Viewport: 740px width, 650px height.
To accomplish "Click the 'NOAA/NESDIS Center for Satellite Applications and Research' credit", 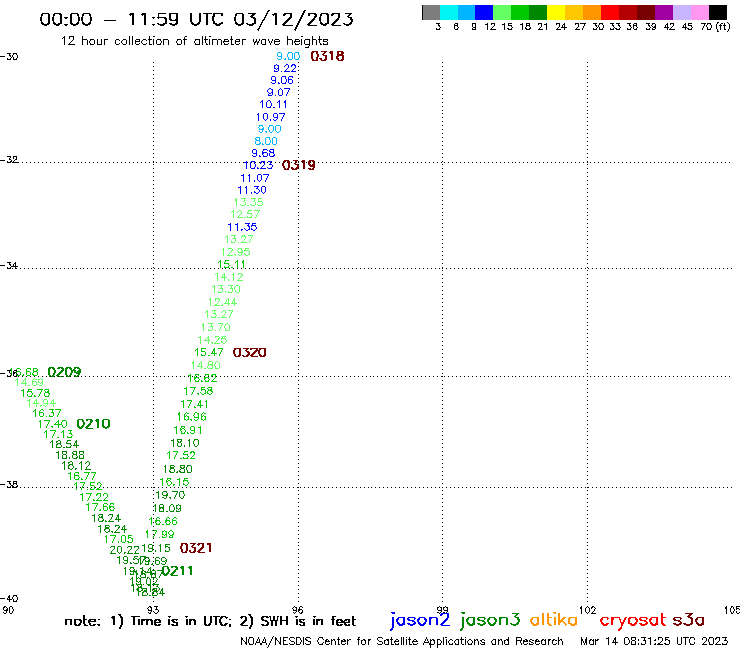I will (x=402, y=641).
